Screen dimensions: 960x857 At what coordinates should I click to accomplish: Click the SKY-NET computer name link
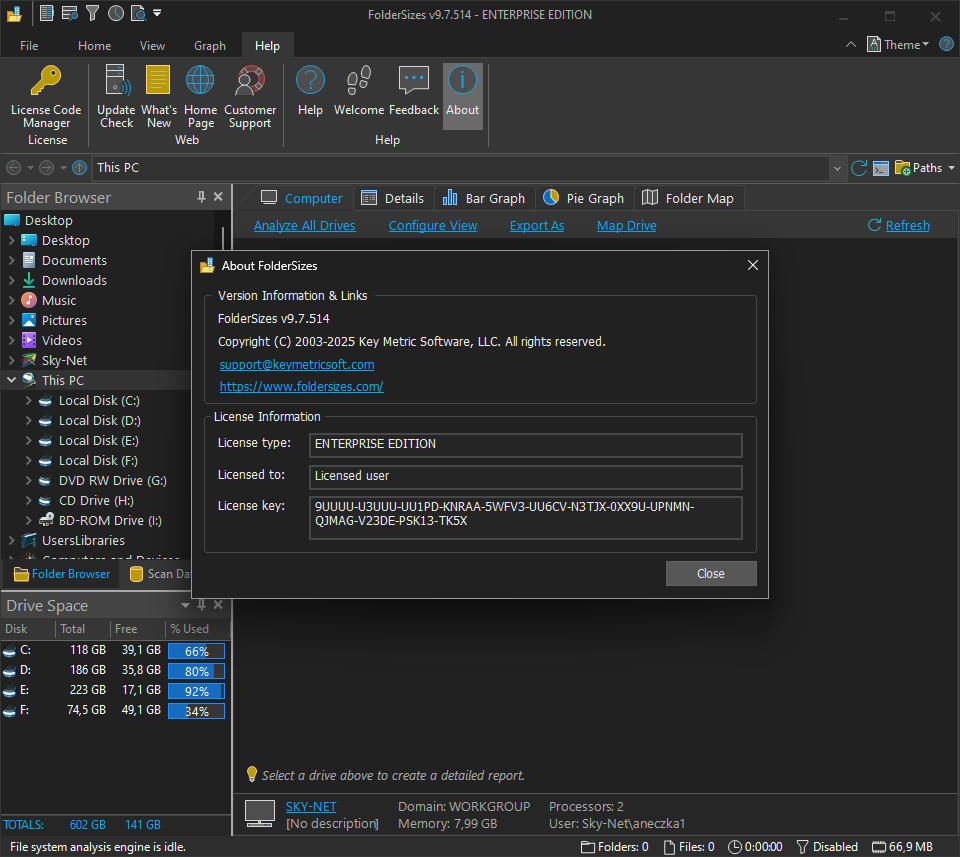pyautogui.click(x=311, y=807)
